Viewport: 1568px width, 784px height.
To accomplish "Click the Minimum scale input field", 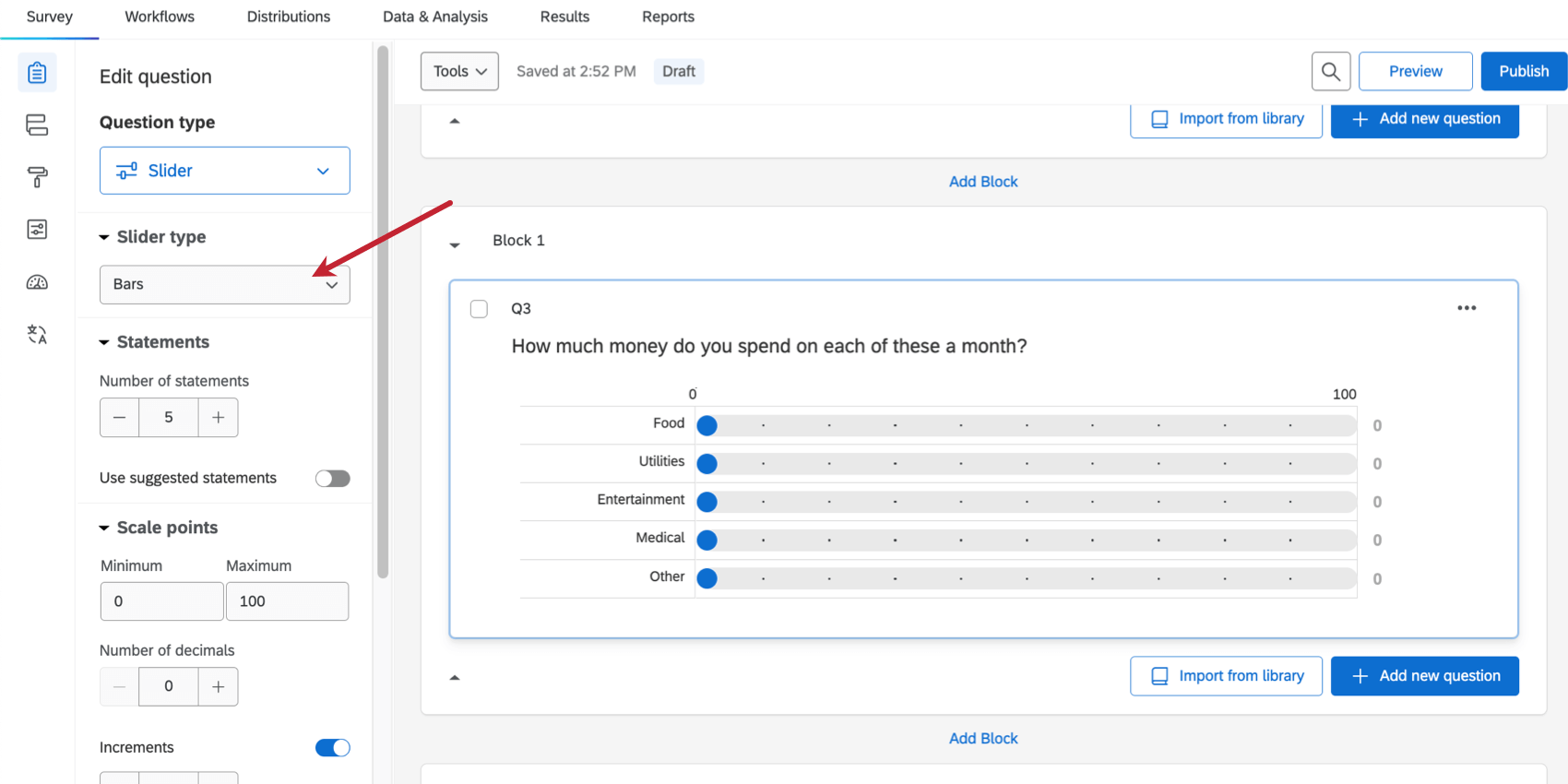I will click(x=161, y=601).
